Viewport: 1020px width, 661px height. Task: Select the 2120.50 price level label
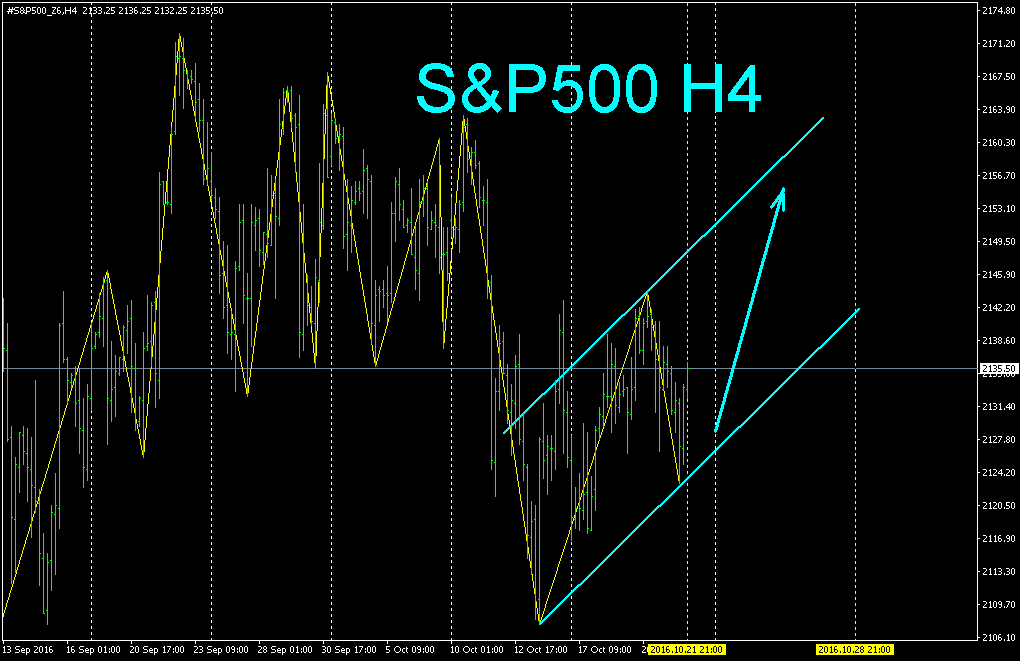(x=999, y=506)
